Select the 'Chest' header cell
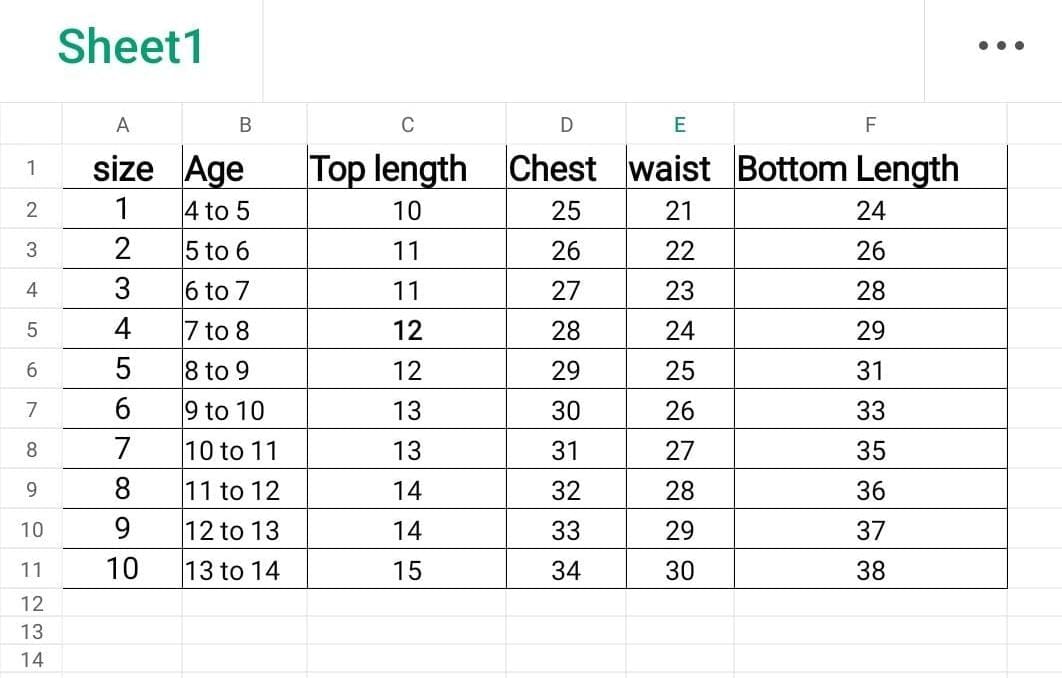 (x=553, y=169)
